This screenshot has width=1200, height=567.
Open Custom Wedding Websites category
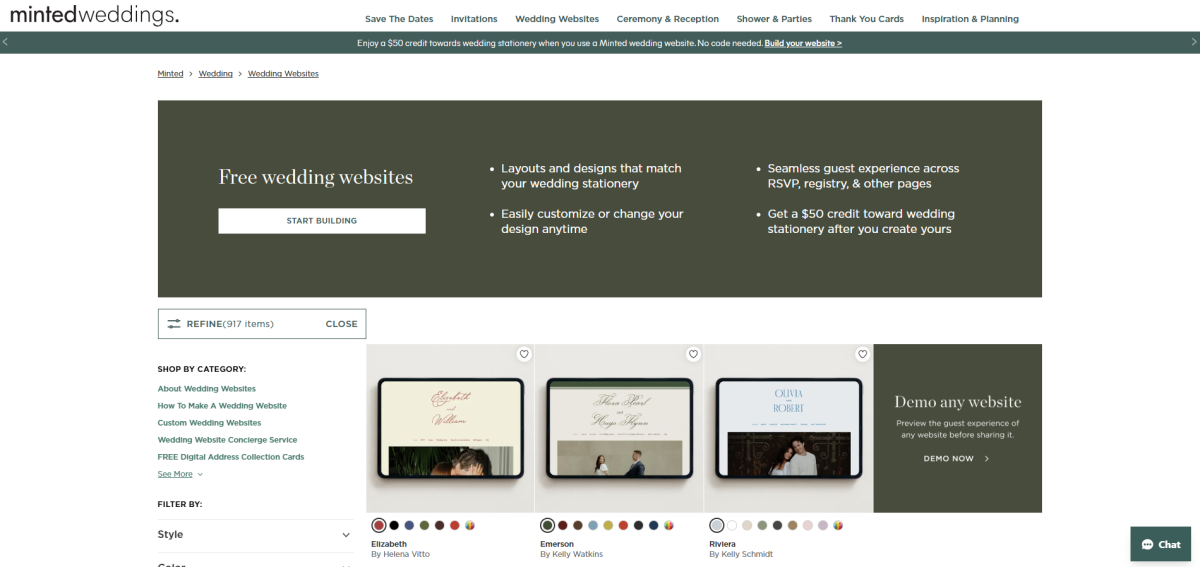(x=210, y=423)
